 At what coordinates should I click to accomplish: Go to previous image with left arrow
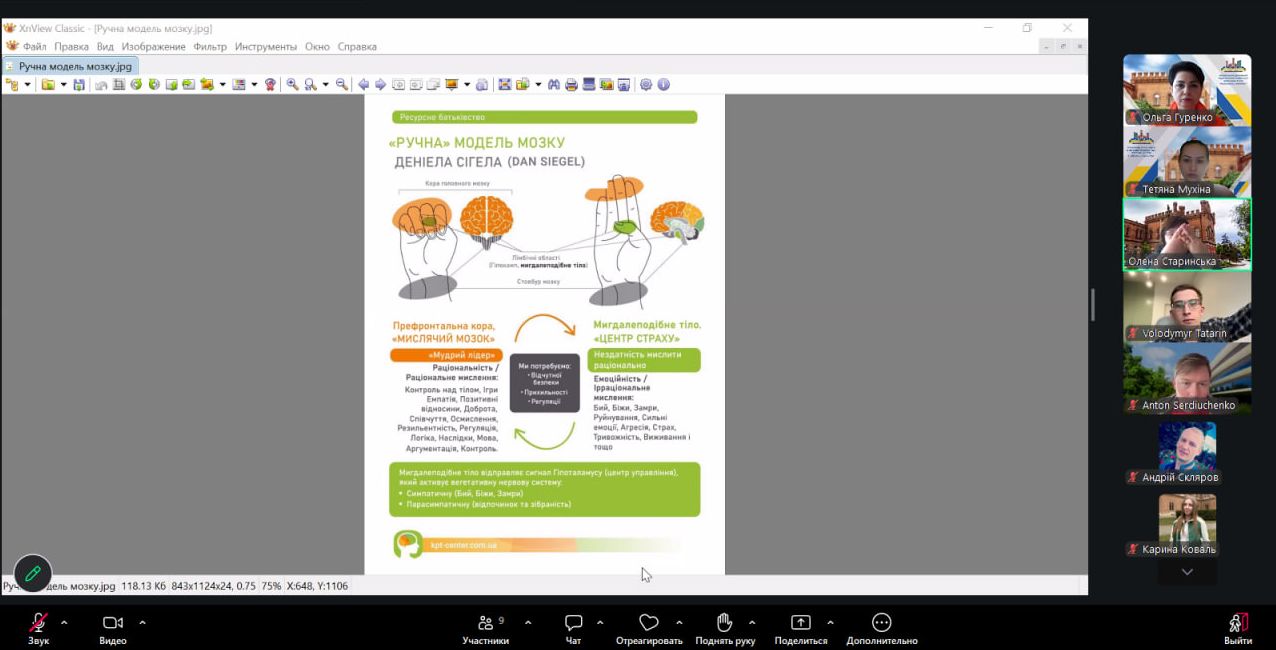(x=363, y=85)
